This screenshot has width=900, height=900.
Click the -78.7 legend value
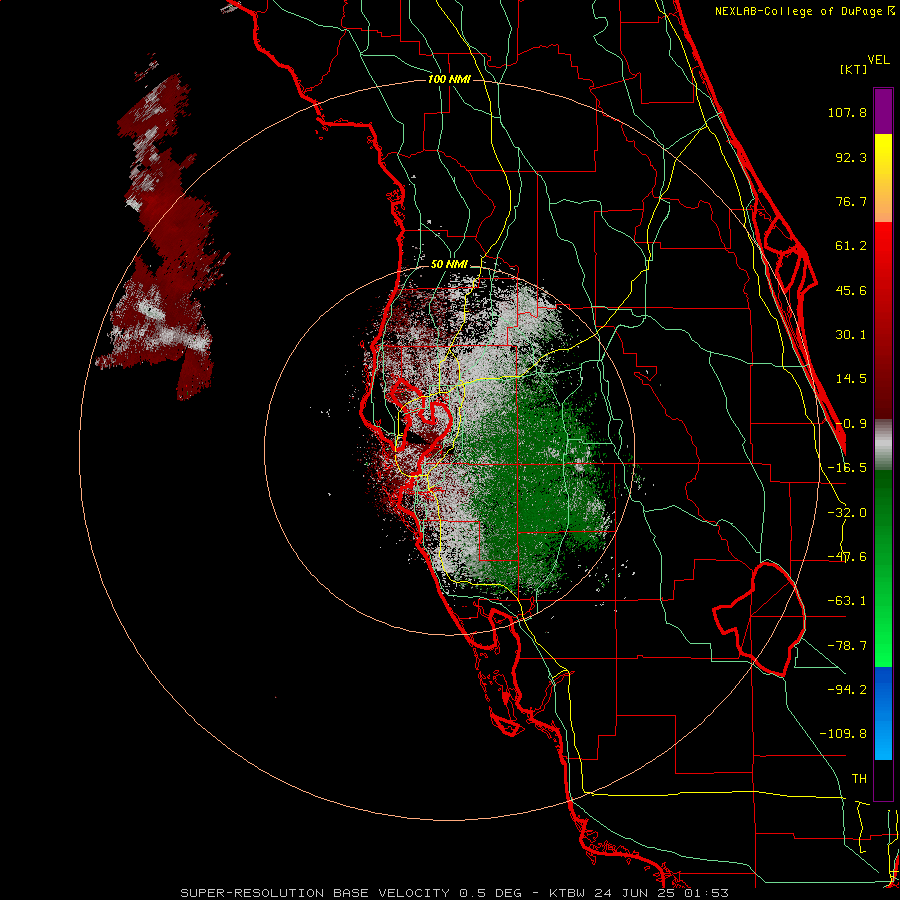tap(847, 646)
